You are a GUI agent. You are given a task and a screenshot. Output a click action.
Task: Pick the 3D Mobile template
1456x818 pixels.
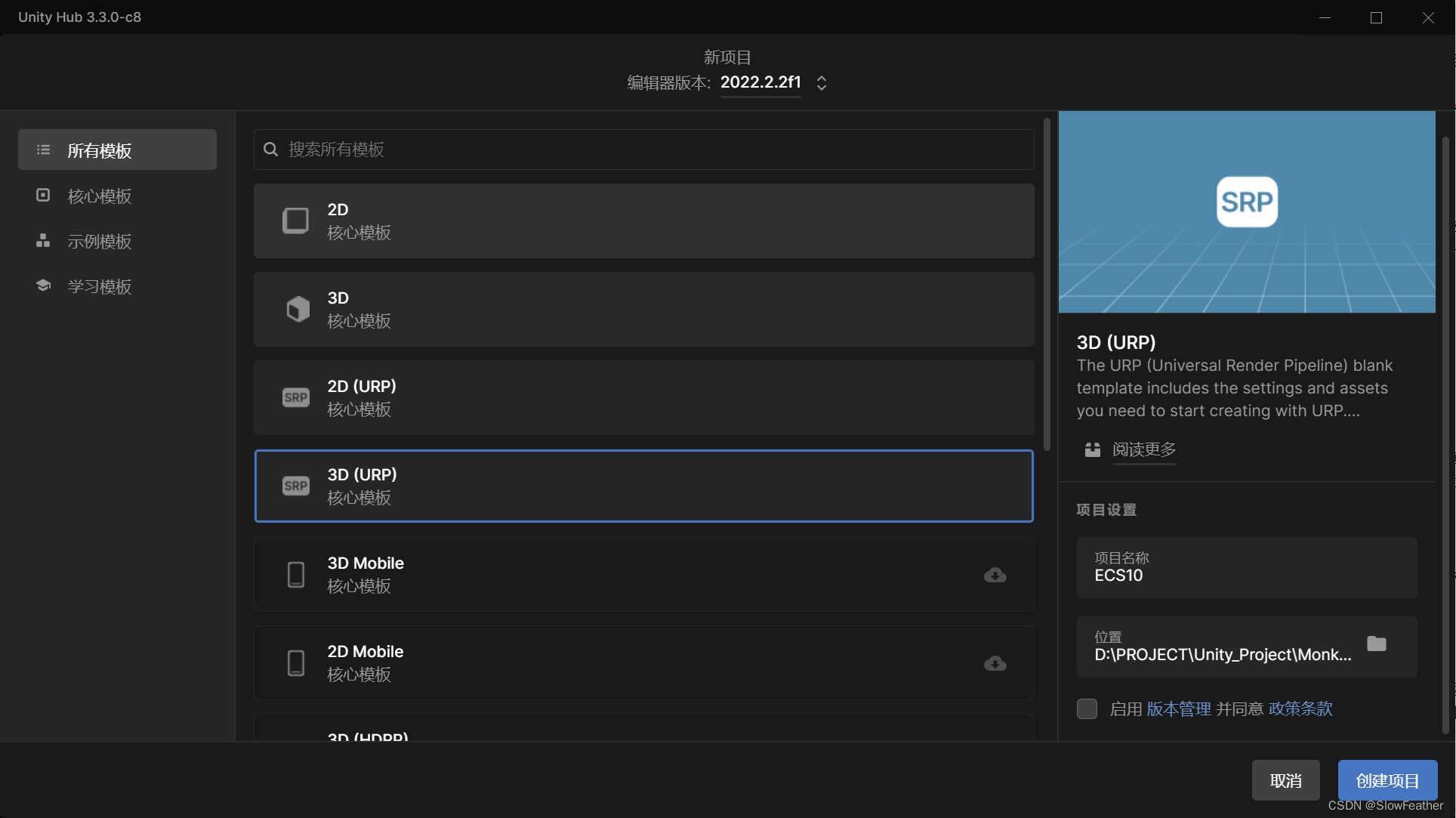pos(643,575)
